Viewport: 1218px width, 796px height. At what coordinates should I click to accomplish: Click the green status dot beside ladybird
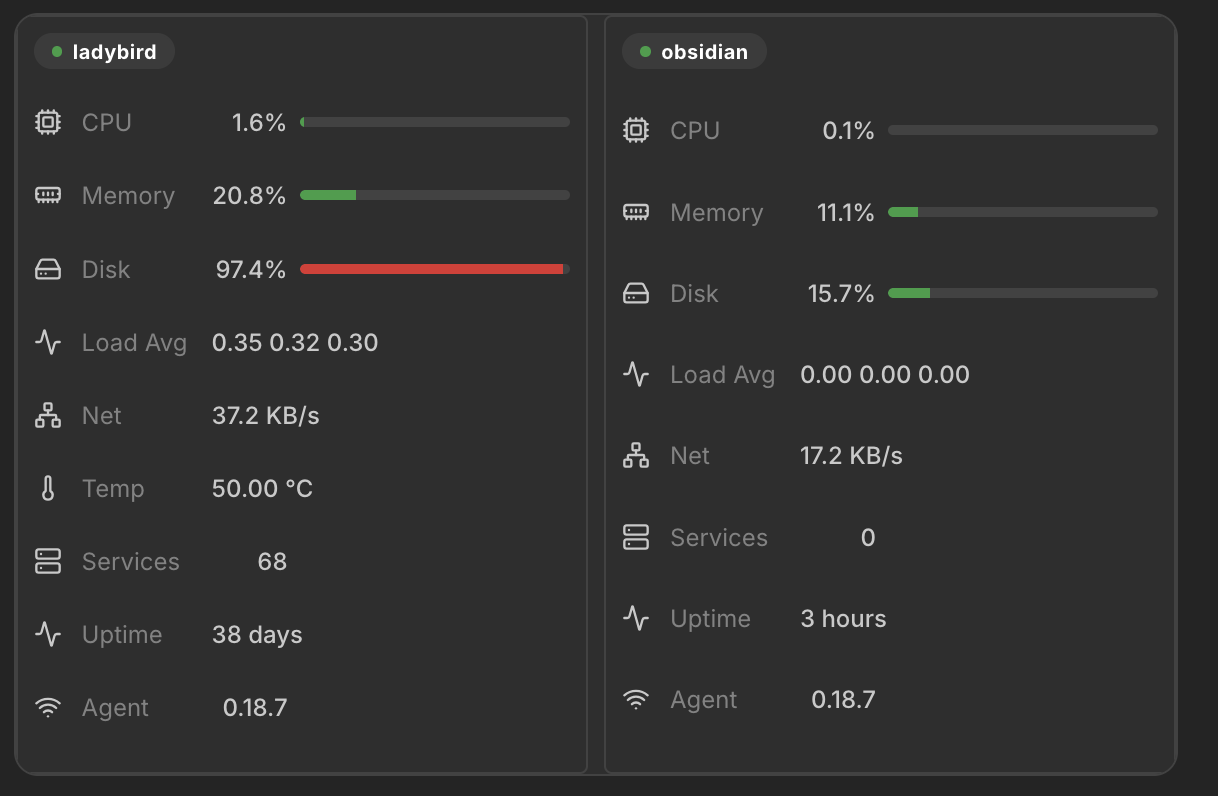pyautogui.click(x=57, y=52)
